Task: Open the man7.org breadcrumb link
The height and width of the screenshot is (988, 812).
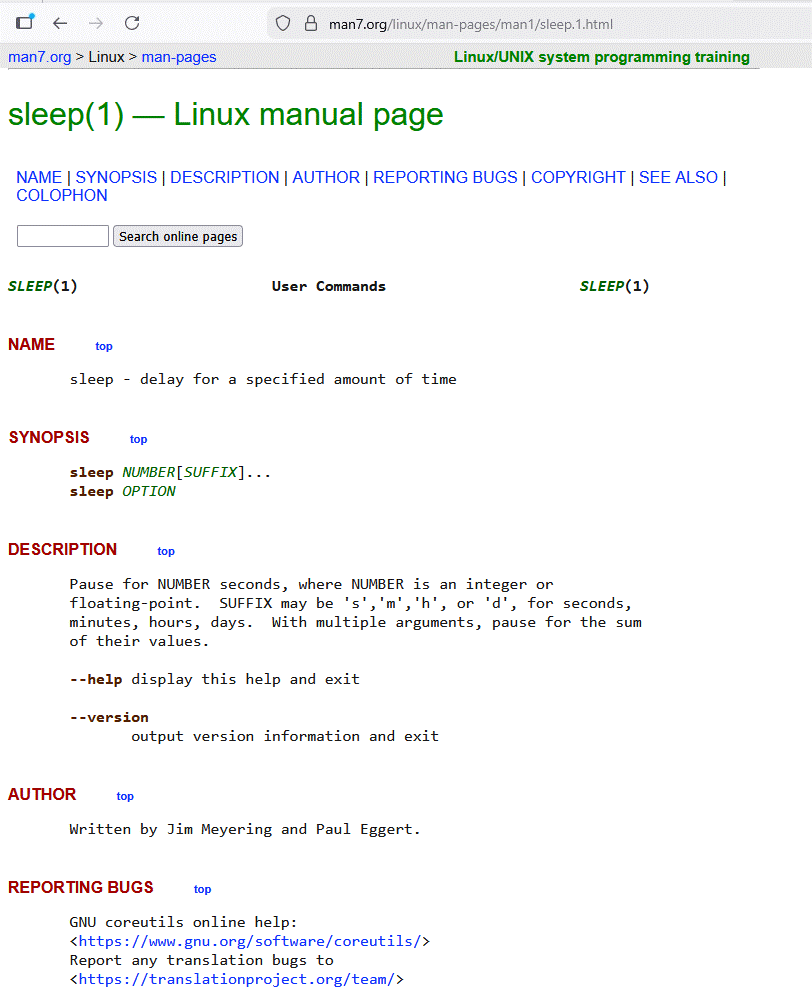Action: (x=40, y=57)
